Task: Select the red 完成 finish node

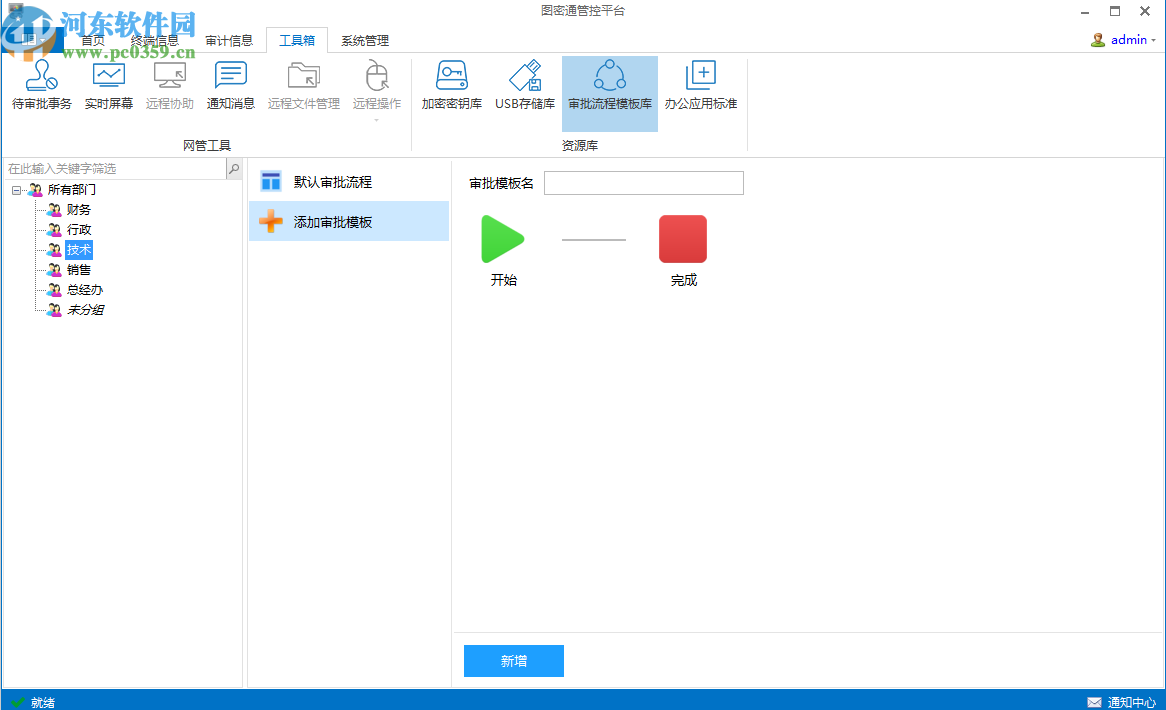Action: click(x=683, y=238)
